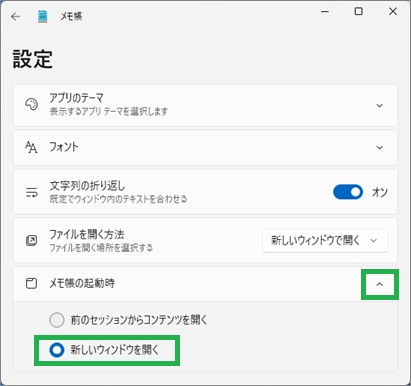Viewport: 411px width, 386px height.
Task: Click 表示するアプリ テーマを選択します description
Action: (x=109, y=111)
